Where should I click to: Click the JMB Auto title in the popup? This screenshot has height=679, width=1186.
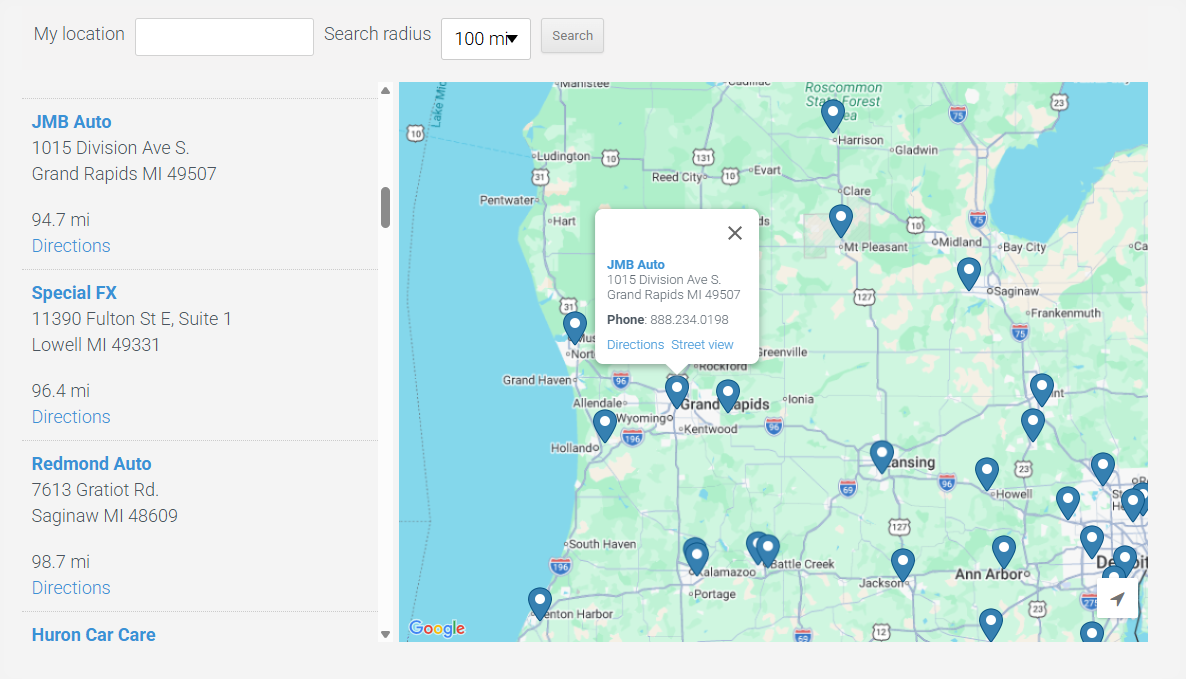tap(635, 265)
